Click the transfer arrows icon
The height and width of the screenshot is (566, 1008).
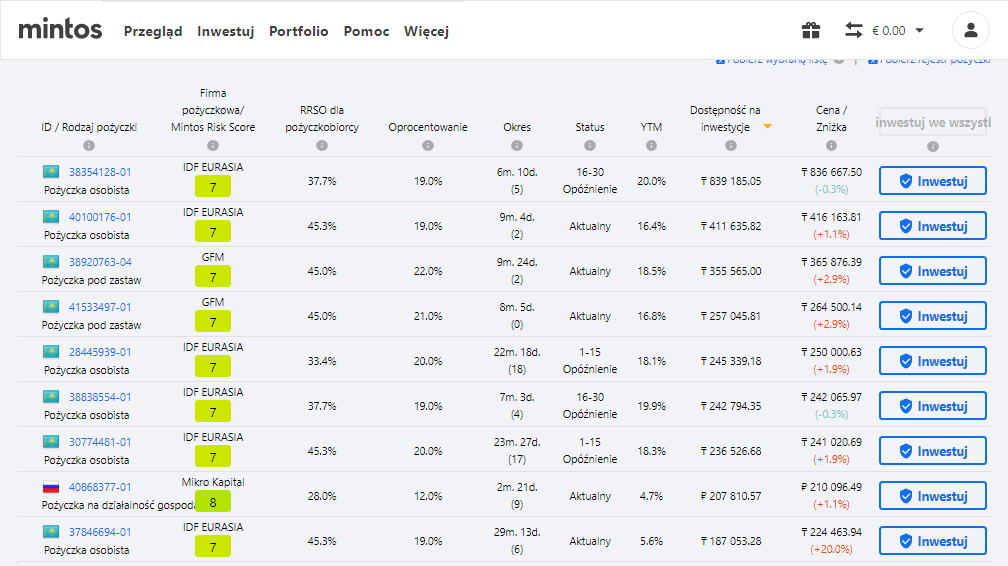point(854,30)
